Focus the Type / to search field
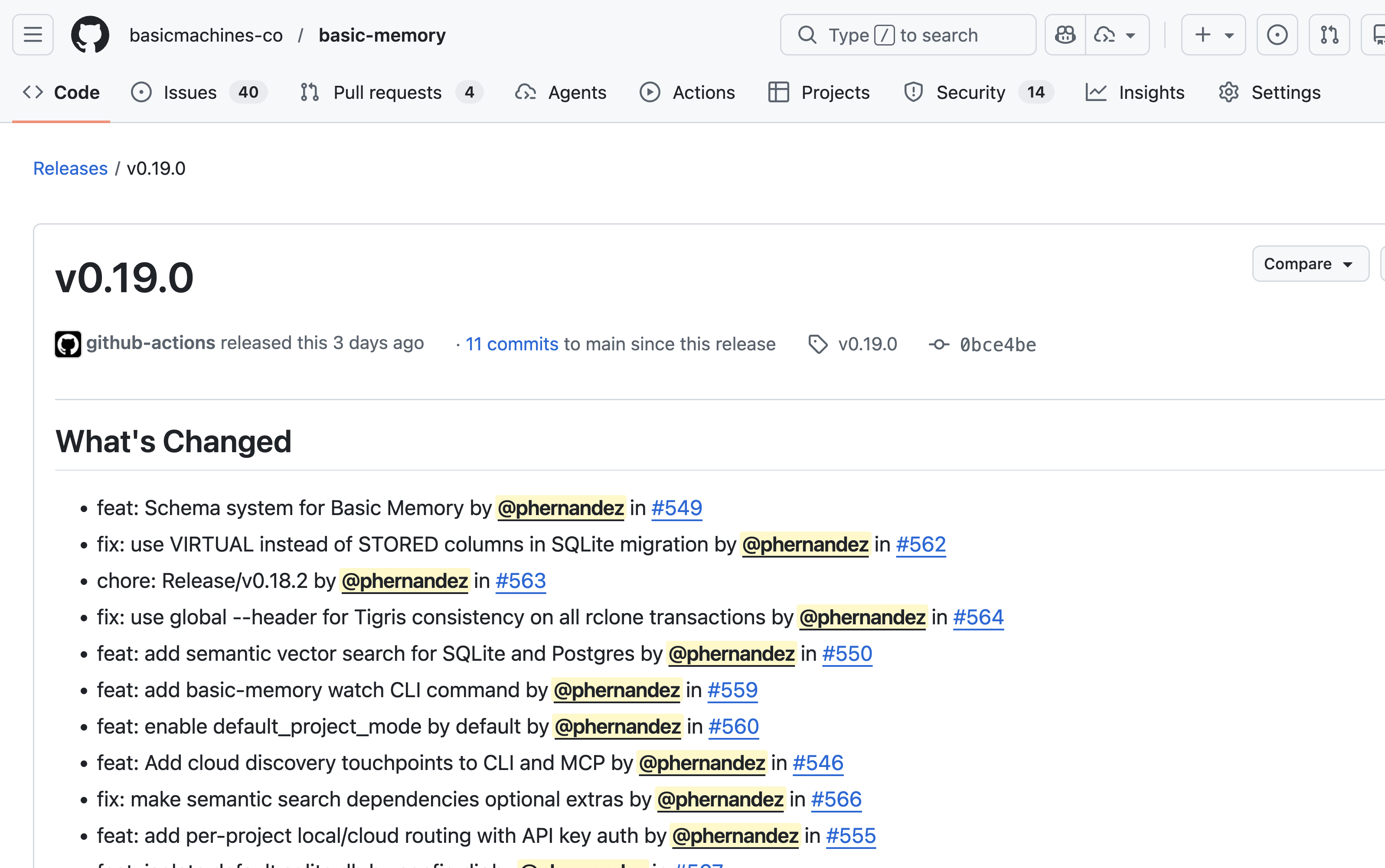 tap(908, 35)
